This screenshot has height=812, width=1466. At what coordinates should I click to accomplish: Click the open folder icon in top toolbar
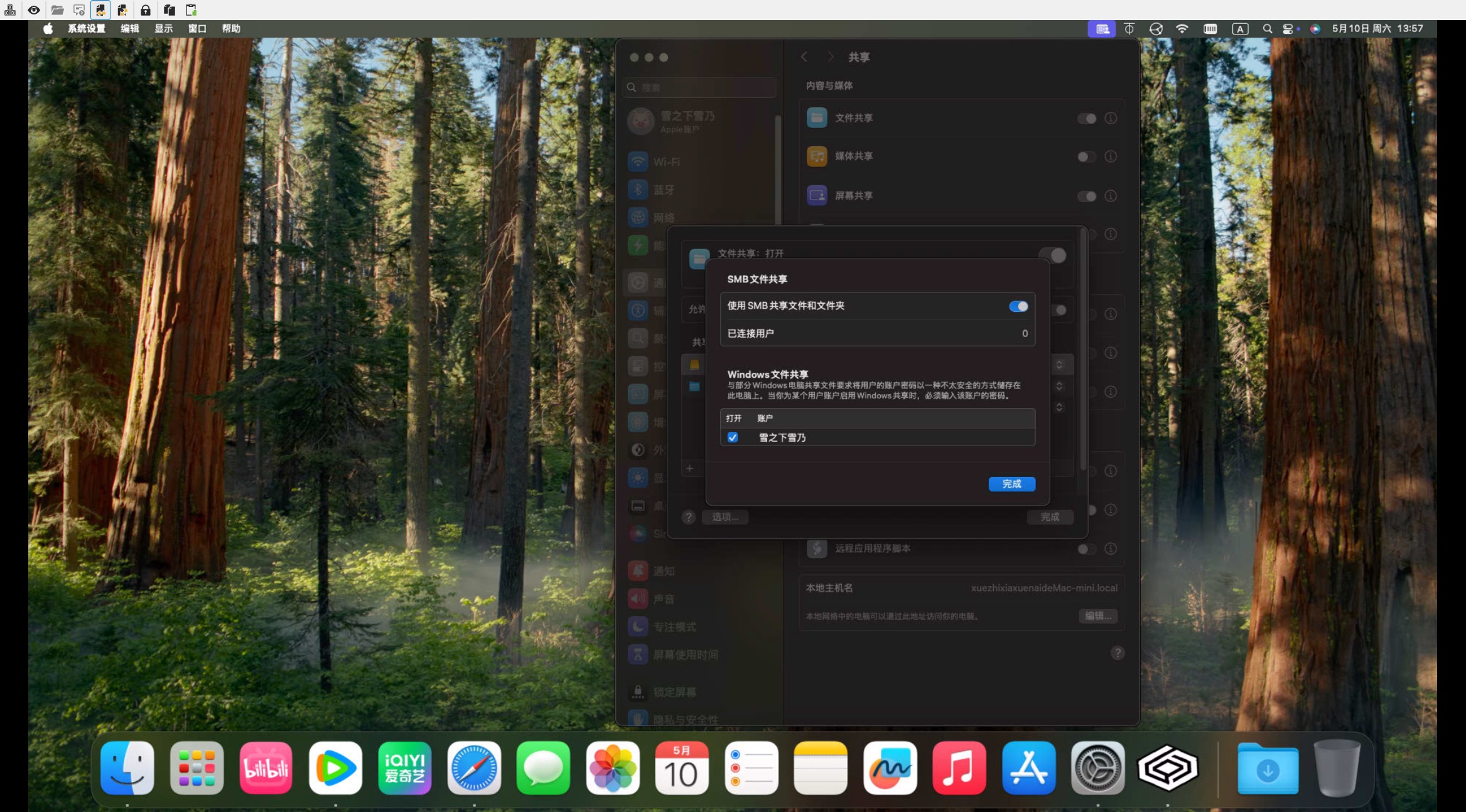point(57,10)
